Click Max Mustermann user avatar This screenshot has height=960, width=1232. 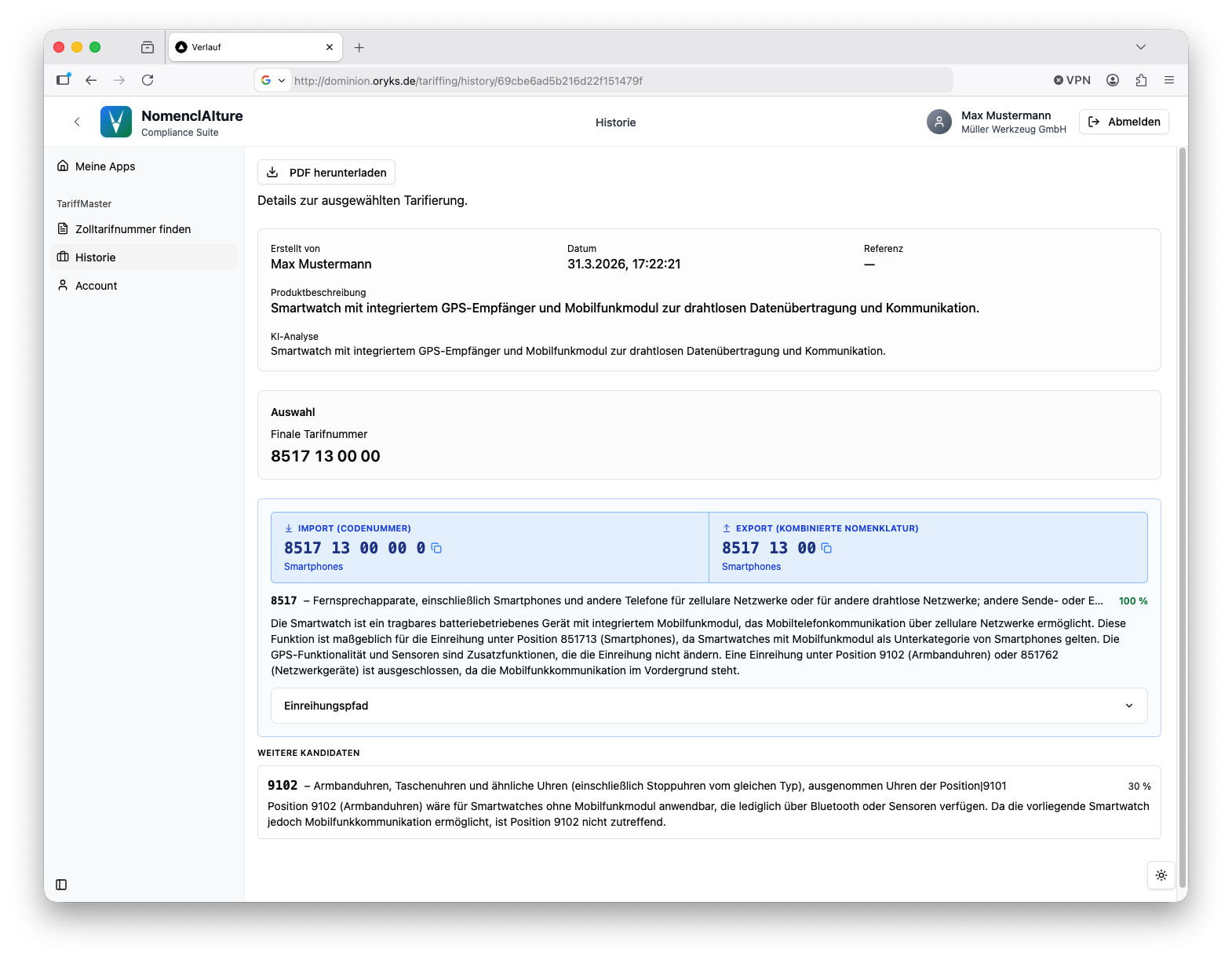(939, 122)
